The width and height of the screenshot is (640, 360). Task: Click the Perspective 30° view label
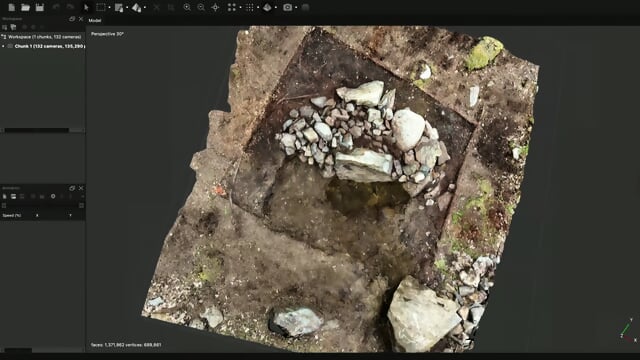(x=107, y=34)
